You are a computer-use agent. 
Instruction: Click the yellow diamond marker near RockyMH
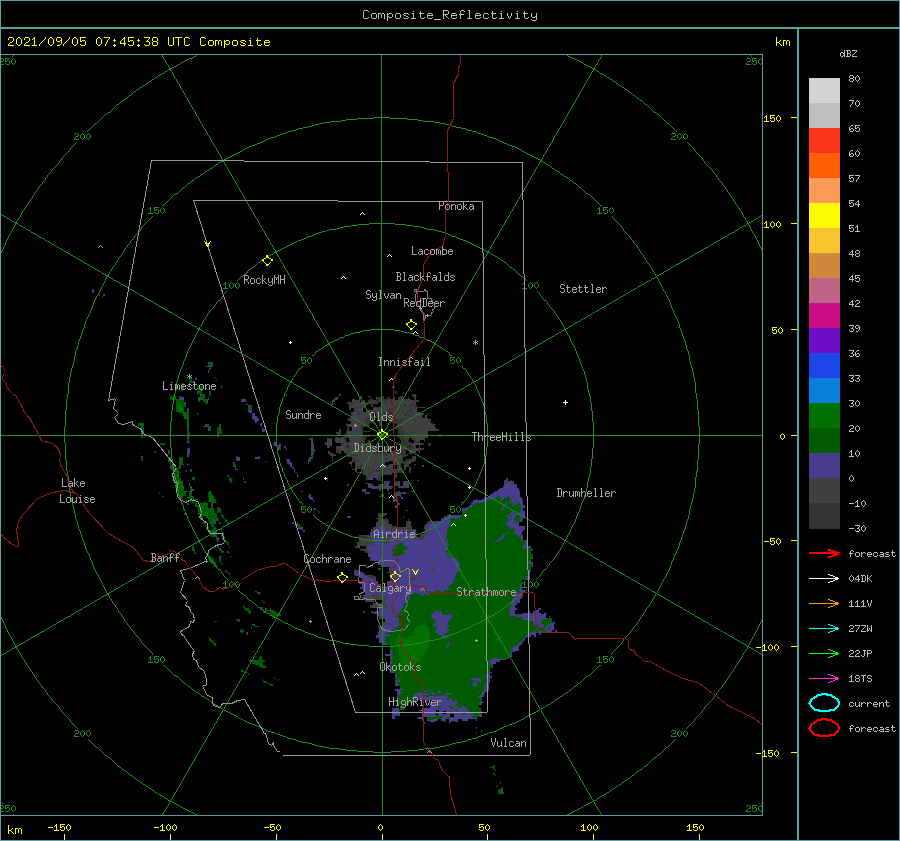267,261
